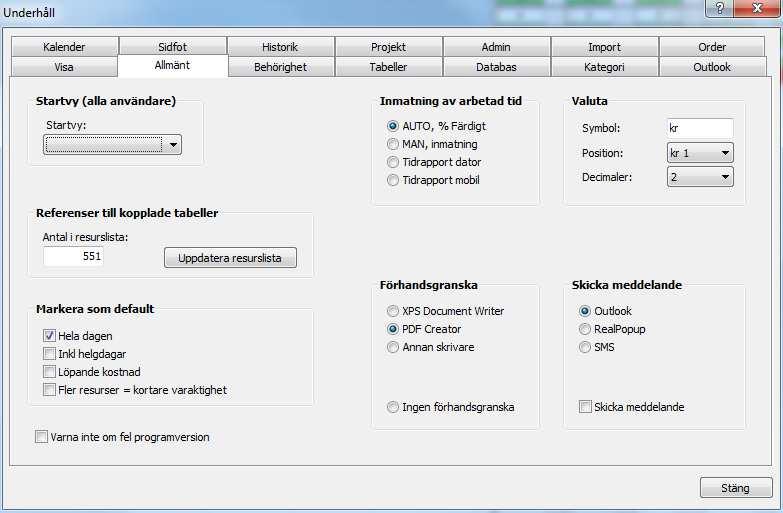Select the Allmänt tab
783x513 pixels.
tap(172, 65)
